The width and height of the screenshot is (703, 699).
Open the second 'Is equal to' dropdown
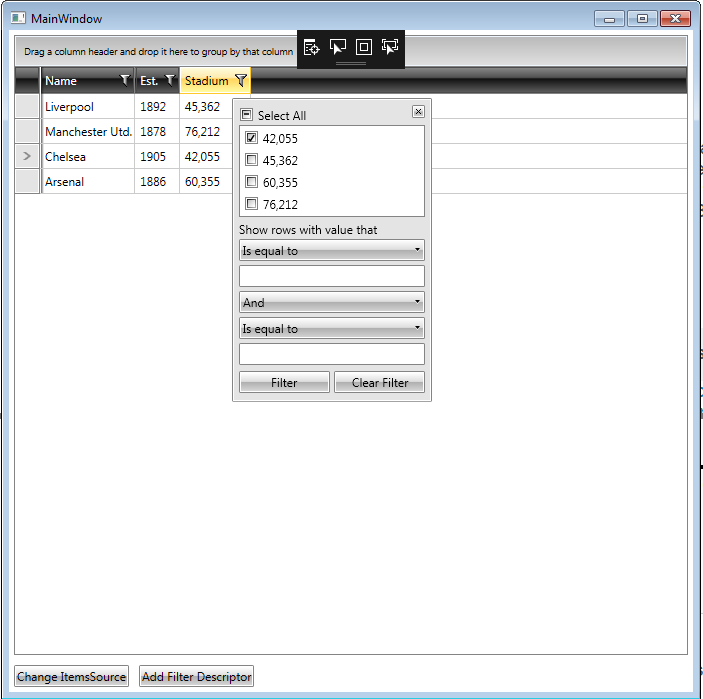tap(332, 328)
